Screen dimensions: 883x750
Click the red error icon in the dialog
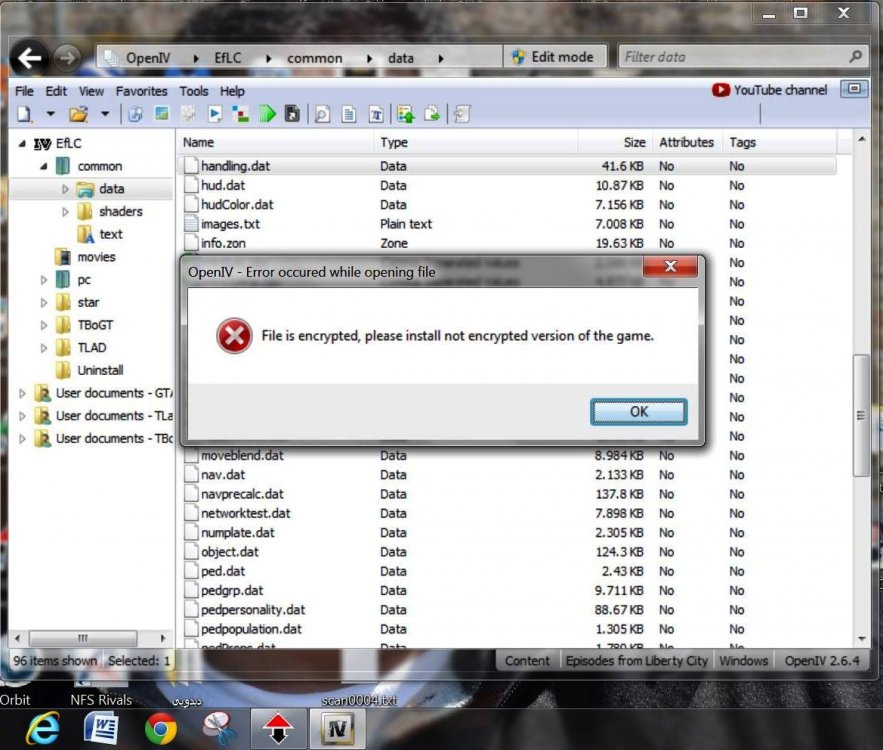tap(234, 336)
